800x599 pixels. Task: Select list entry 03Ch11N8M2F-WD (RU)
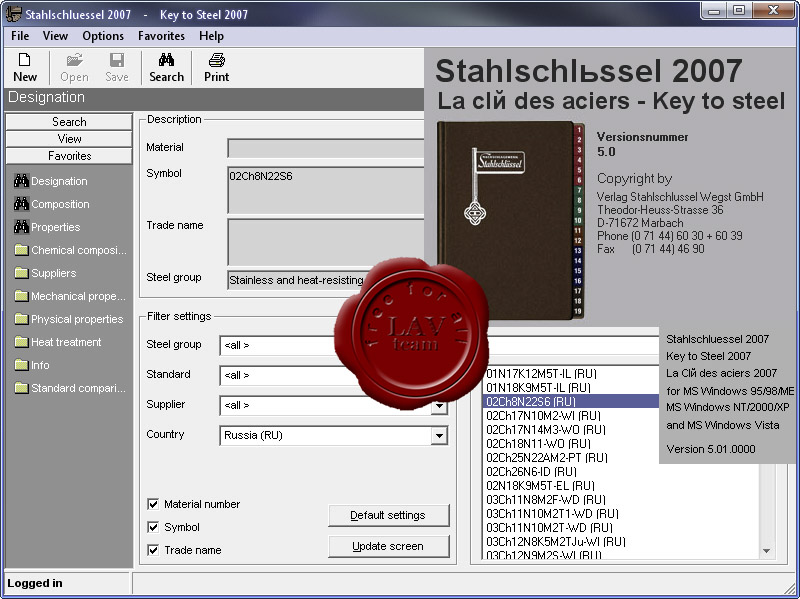tap(545, 500)
